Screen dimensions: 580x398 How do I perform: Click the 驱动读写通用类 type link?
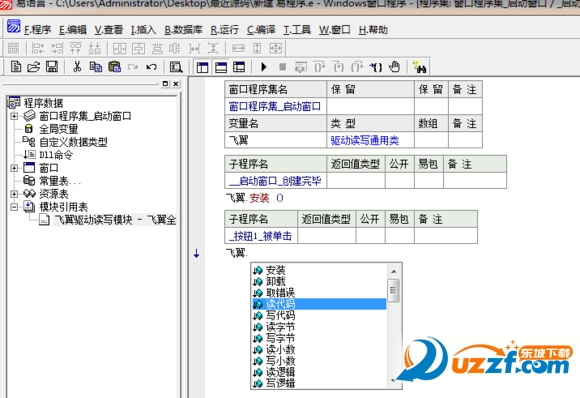tap(365, 140)
